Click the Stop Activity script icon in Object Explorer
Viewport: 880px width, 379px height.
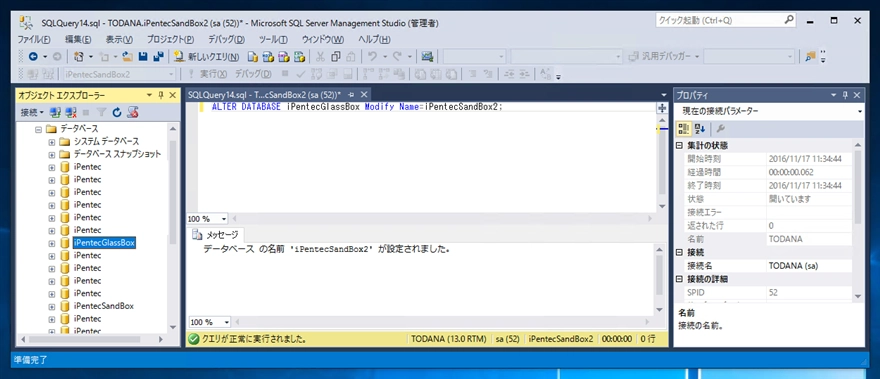pyautogui.click(x=132, y=112)
